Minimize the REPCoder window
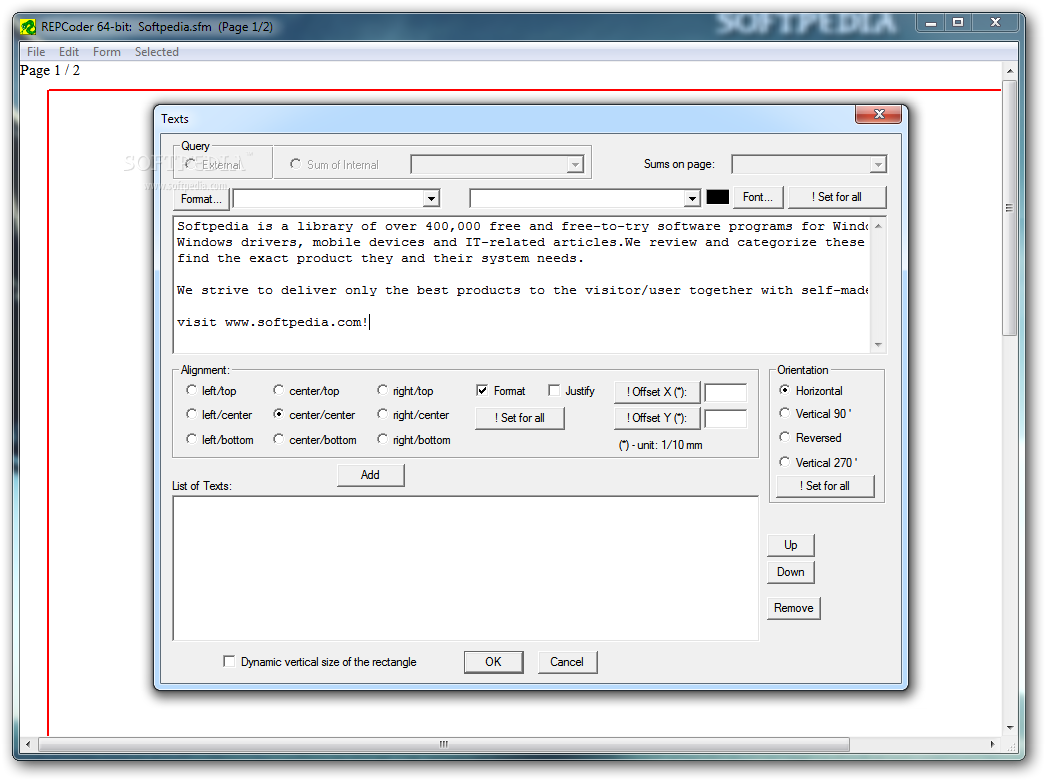 [931, 23]
